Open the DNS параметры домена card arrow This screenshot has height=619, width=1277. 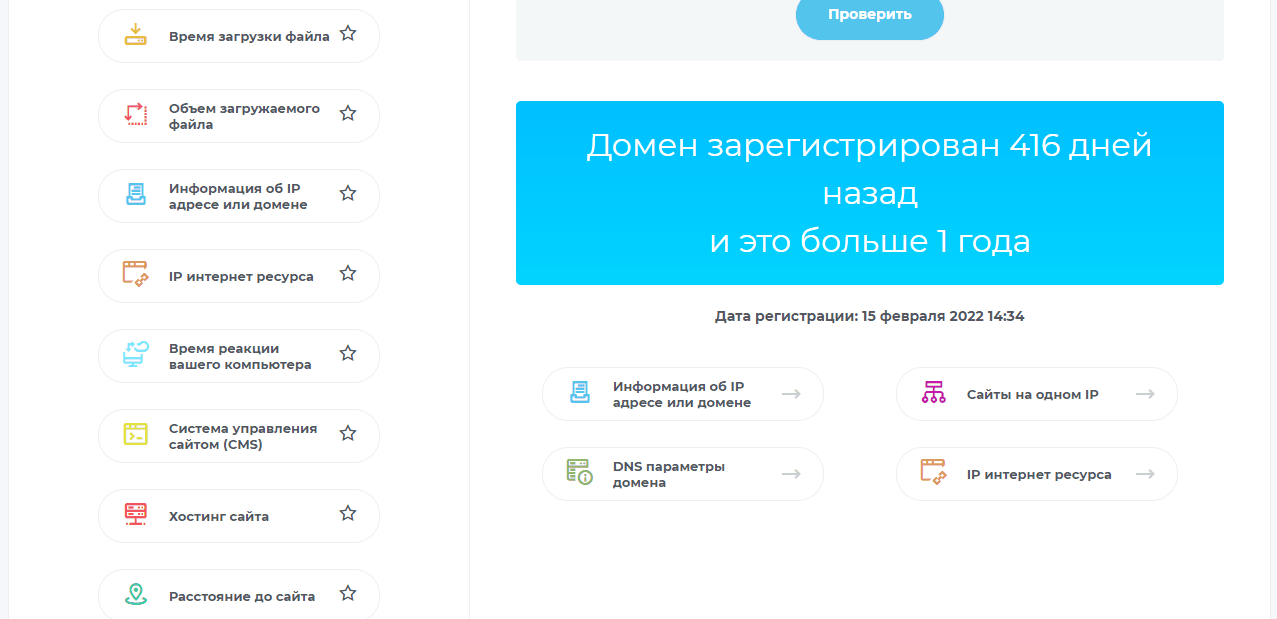coord(793,473)
